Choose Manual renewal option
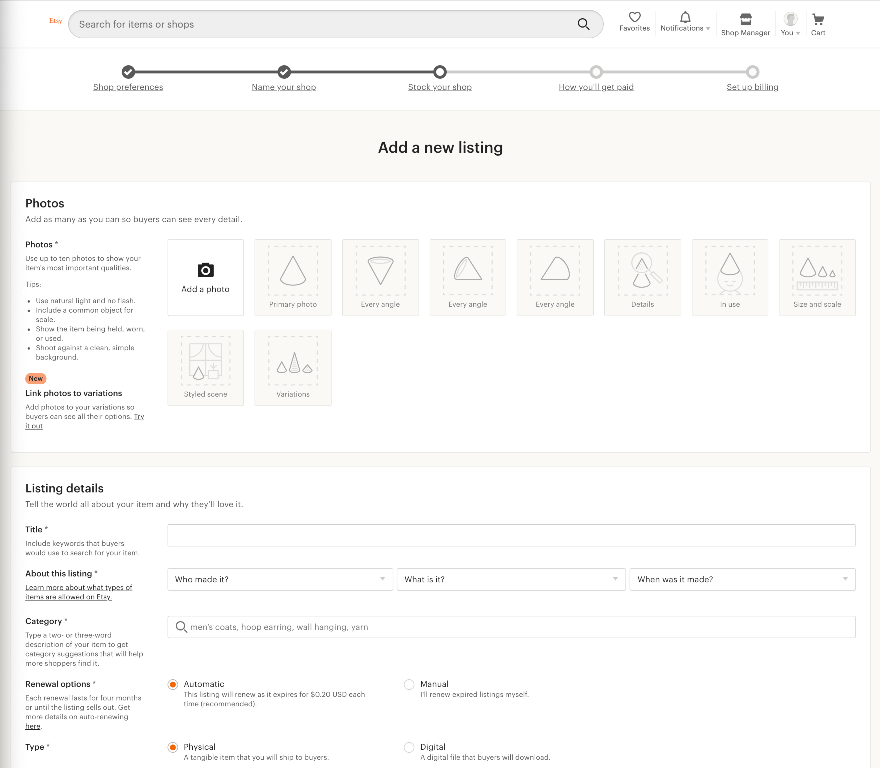Image resolution: width=880 pixels, height=768 pixels. pyautogui.click(x=409, y=684)
